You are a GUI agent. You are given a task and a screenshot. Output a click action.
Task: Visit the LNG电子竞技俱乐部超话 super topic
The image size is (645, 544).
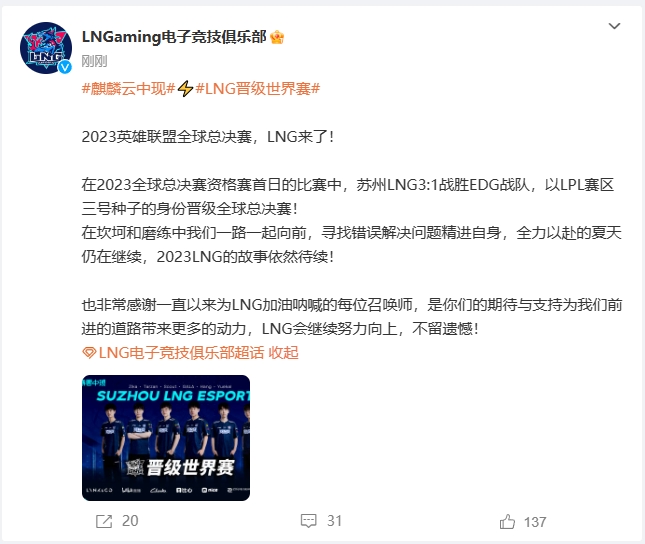point(181,353)
